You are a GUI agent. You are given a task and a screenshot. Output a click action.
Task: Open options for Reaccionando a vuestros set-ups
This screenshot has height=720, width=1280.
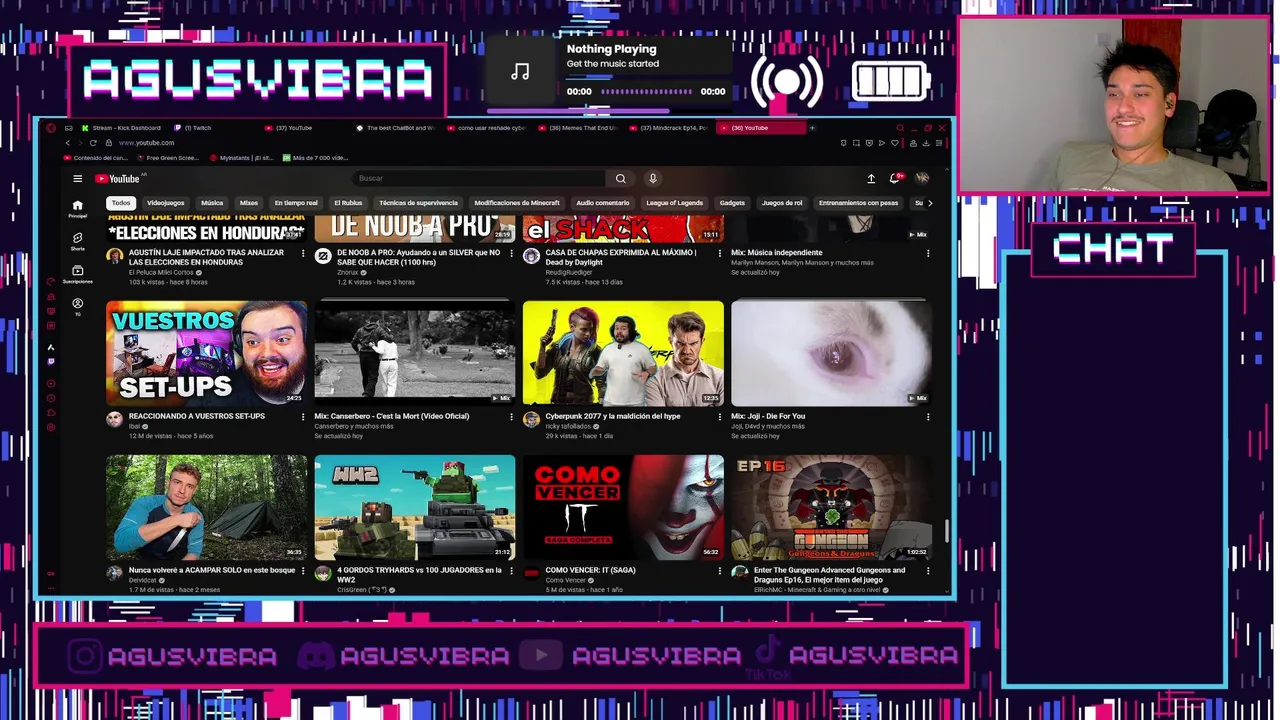(x=303, y=417)
